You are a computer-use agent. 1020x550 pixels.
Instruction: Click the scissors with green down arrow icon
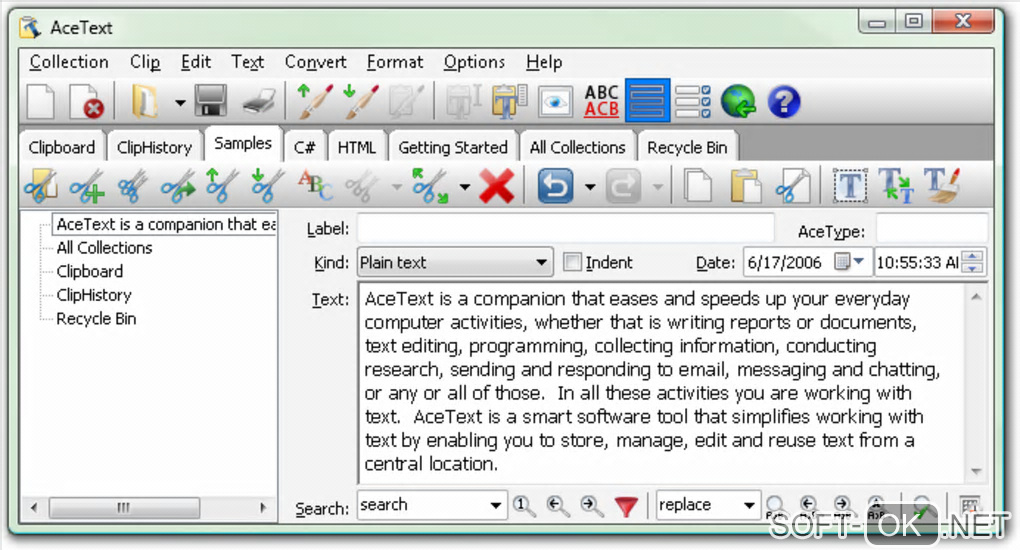click(267, 186)
